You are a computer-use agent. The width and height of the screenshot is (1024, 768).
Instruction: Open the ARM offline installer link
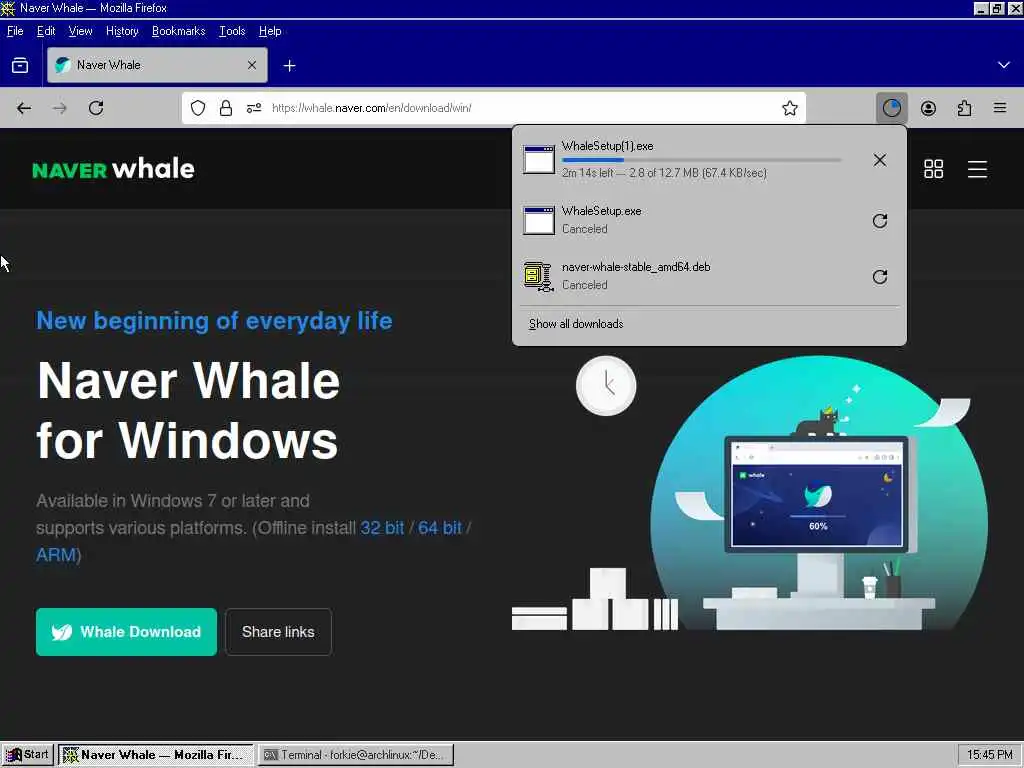pos(56,554)
